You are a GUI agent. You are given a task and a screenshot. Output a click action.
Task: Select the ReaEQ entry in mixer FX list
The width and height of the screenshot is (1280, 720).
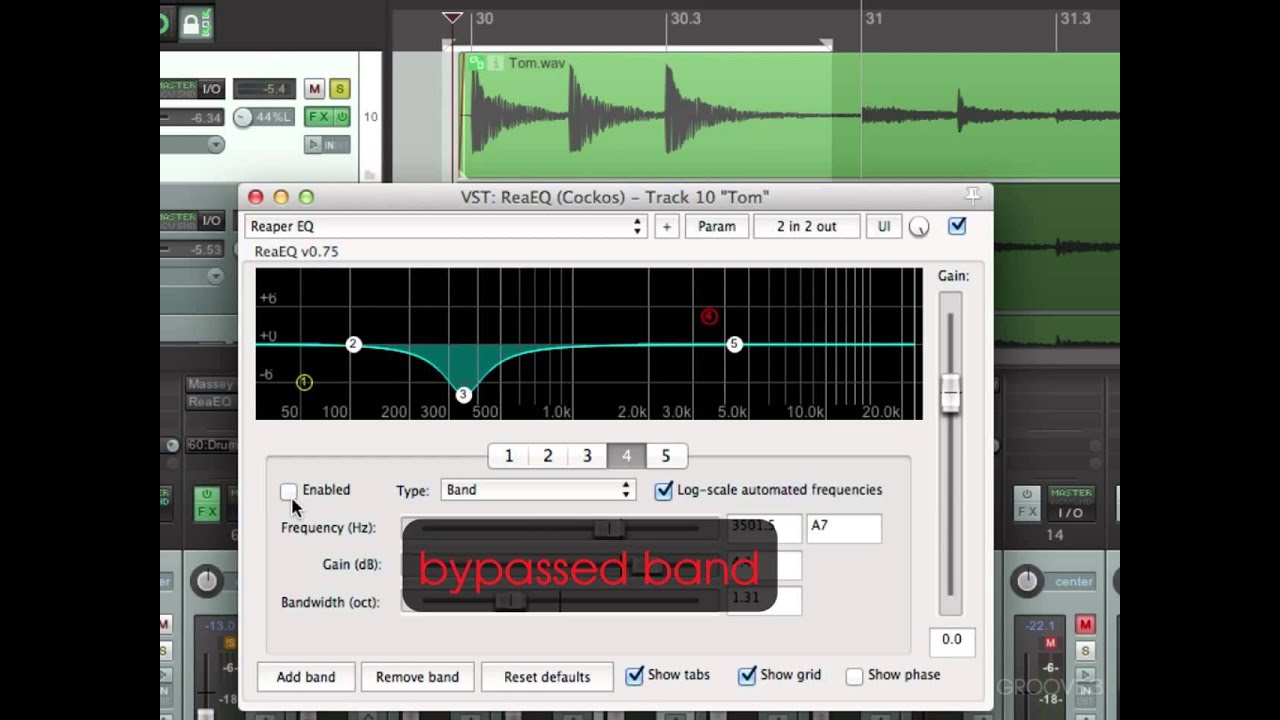[x=210, y=402]
